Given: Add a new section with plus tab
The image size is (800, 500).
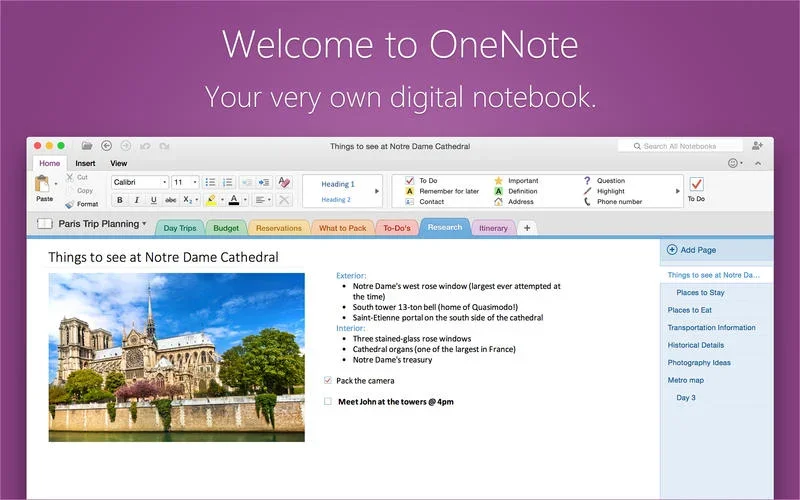Looking at the screenshot, I should (527, 228).
